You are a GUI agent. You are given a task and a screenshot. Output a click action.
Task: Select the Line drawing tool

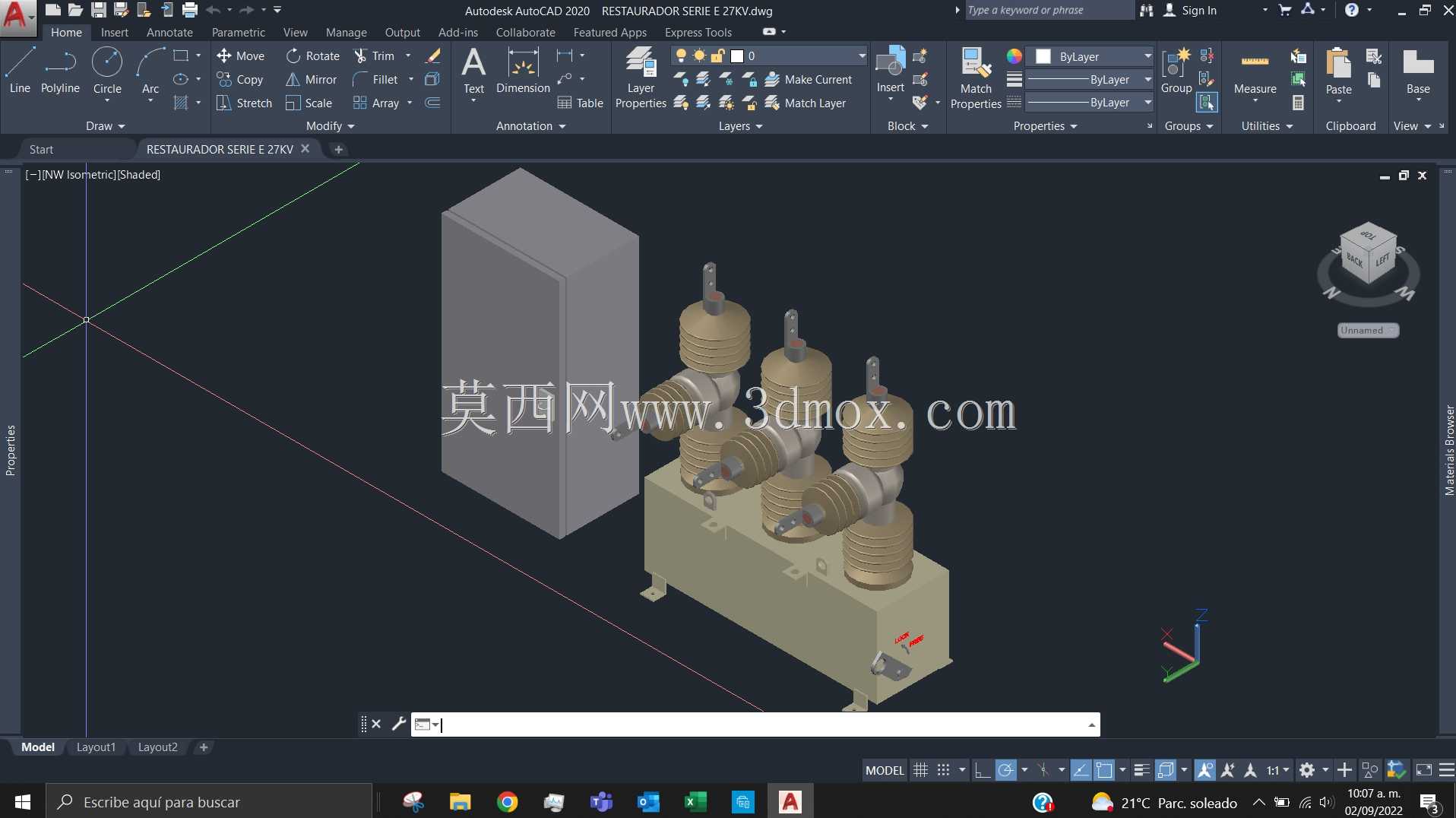click(20, 71)
